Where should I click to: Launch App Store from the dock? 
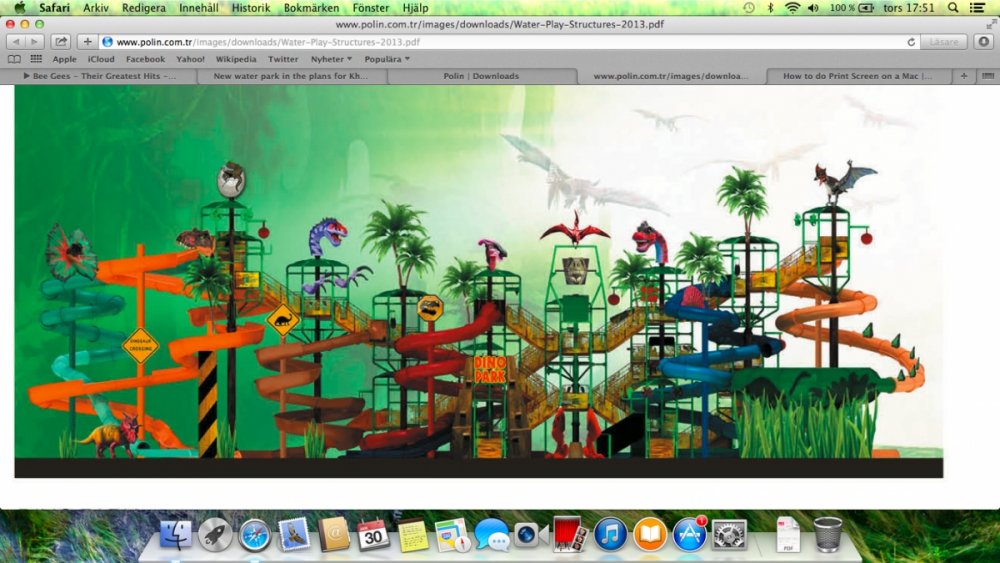[689, 535]
